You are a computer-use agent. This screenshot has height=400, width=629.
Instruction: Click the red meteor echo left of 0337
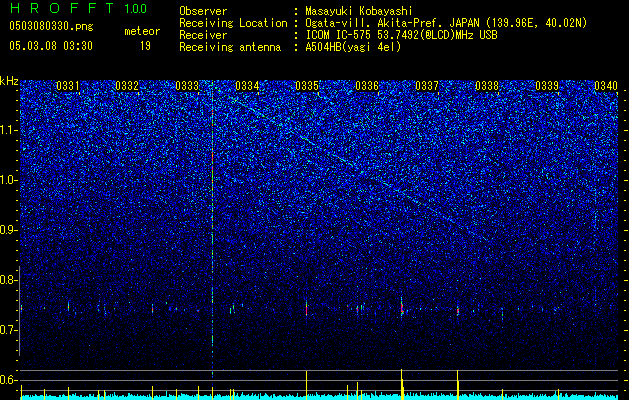coord(402,307)
